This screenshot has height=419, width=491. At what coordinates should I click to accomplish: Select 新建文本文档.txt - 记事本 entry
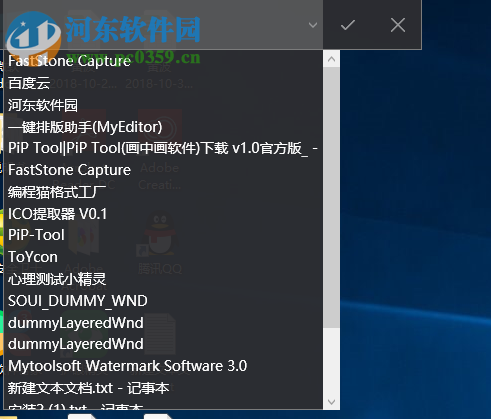163,388
